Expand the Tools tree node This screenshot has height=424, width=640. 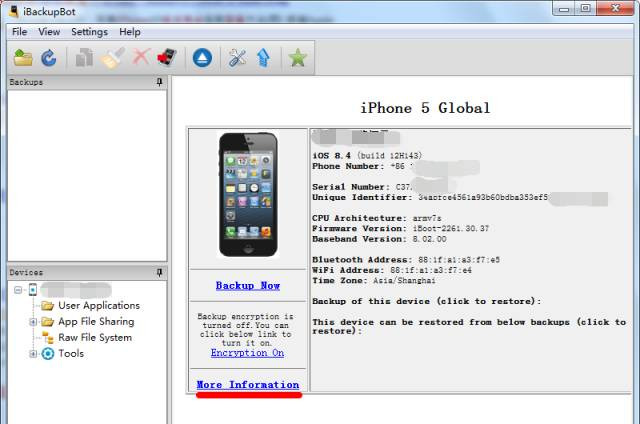point(33,354)
